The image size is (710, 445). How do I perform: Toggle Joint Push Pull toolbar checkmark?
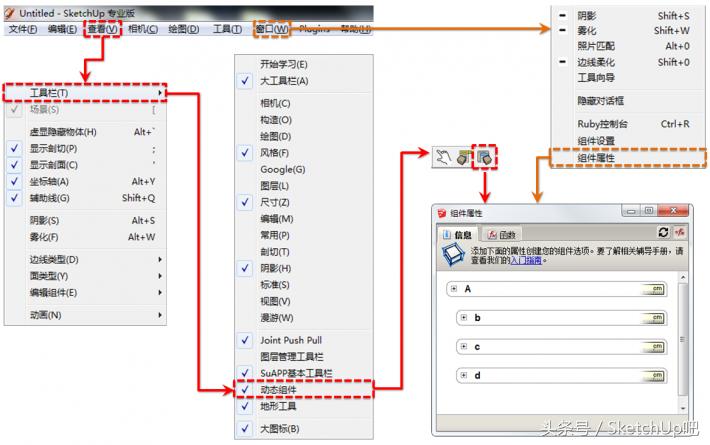[x=245, y=340]
